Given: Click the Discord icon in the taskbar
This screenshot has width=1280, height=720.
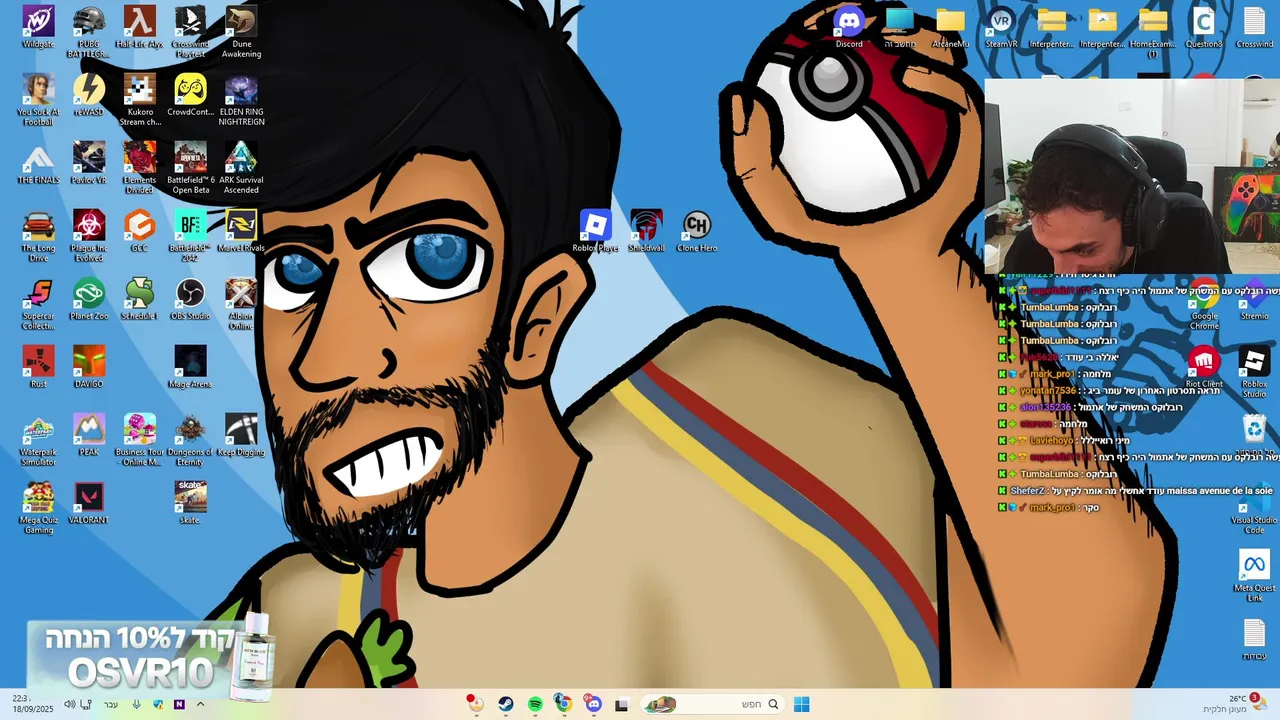Looking at the screenshot, I should click(593, 704).
